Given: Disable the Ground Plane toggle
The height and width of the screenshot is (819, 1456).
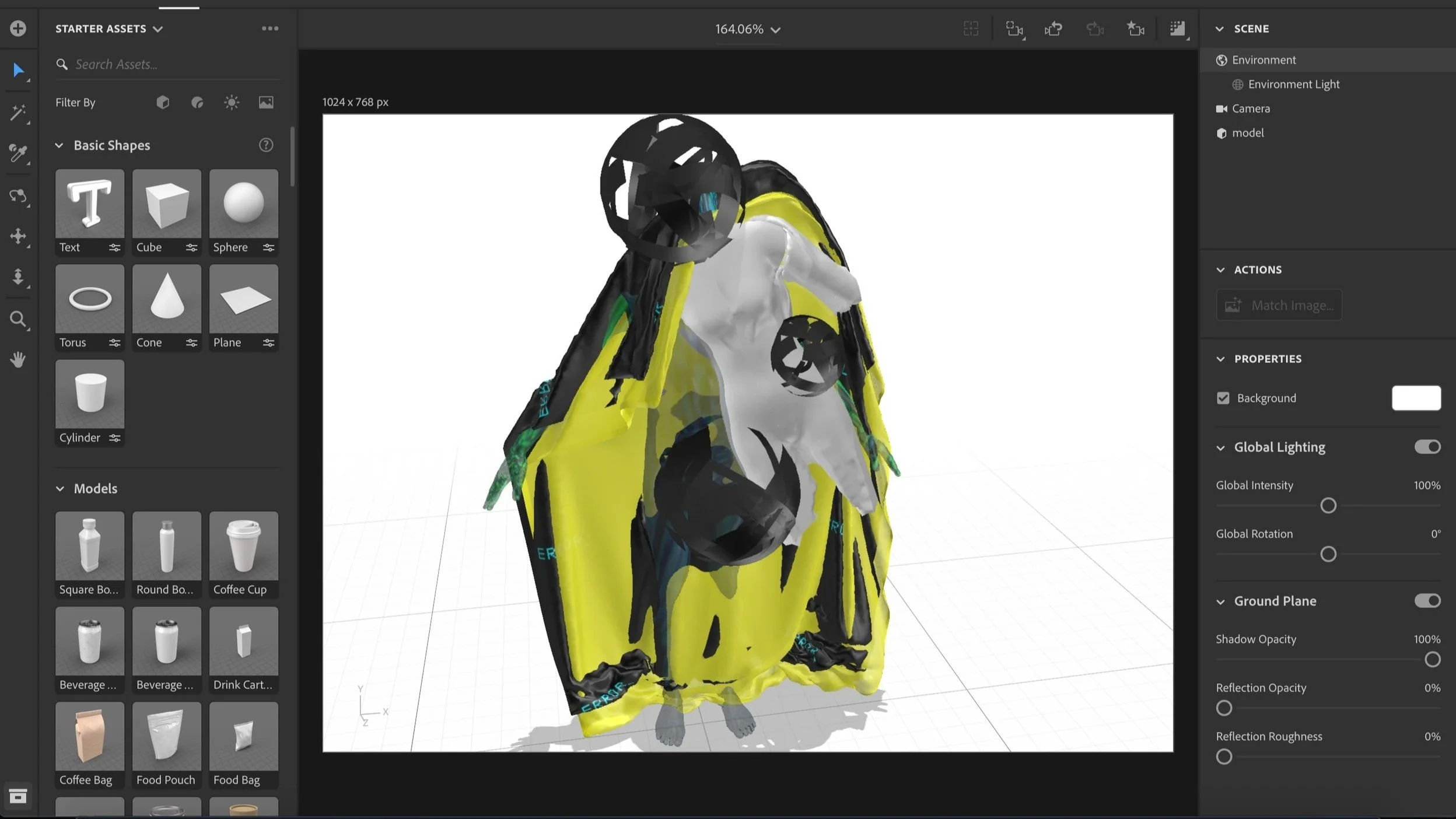Looking at the screenshot, I should click(x=1427, y=601).
